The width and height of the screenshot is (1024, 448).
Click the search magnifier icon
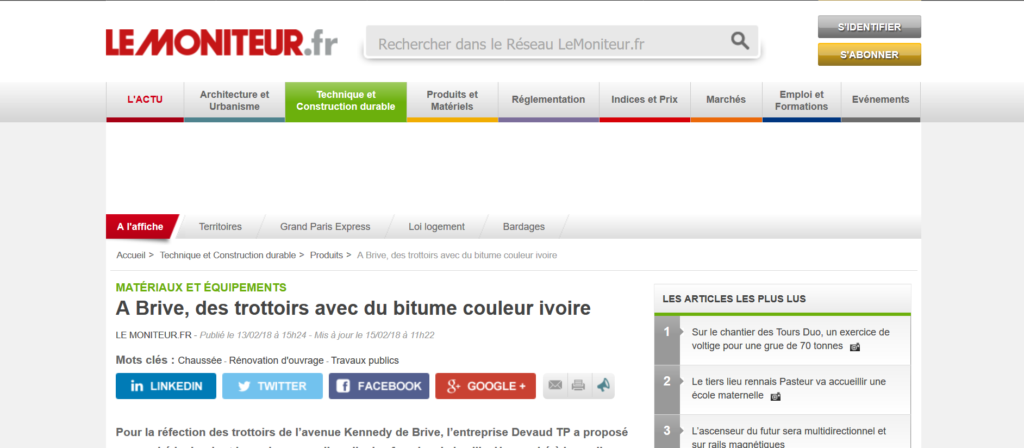pyautogui.click(x=739, y=41)
